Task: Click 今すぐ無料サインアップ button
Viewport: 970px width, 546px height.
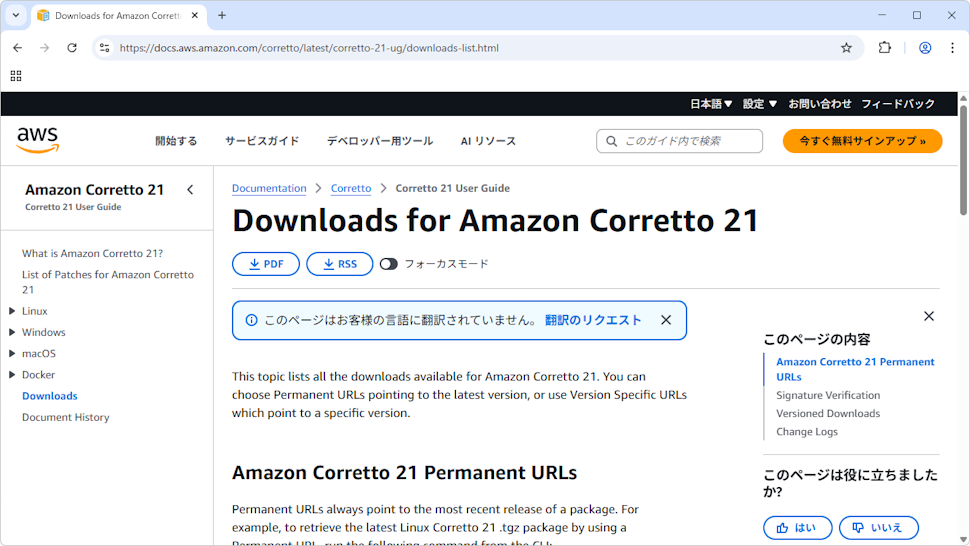Action: [862, 141]
